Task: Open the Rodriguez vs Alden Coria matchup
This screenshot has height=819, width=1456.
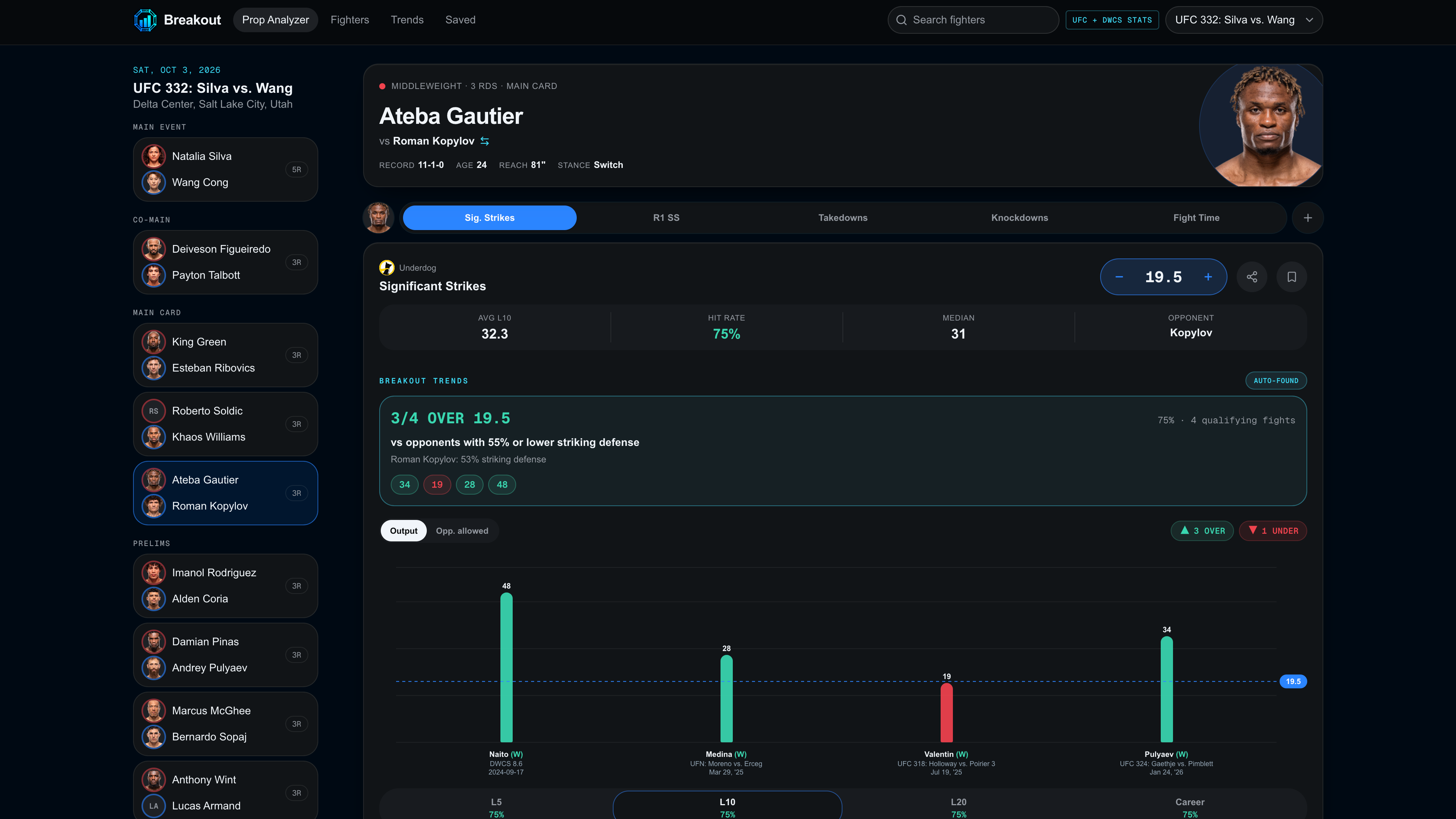Action: point(225,585)
